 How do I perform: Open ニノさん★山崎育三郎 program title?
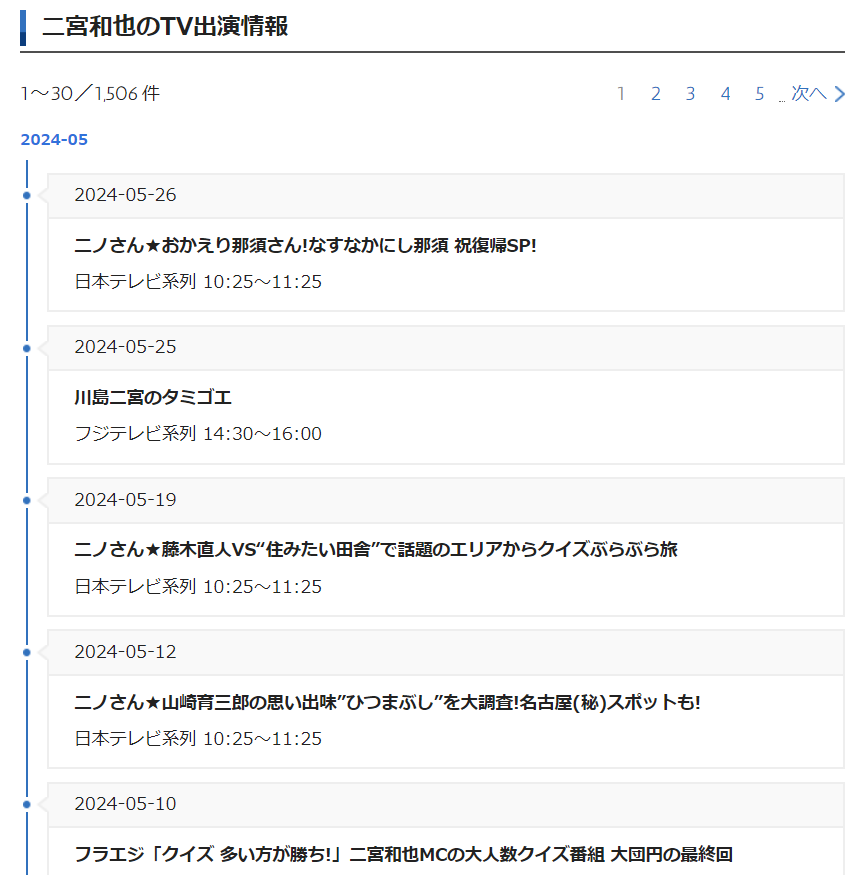(x=387, y=702)
